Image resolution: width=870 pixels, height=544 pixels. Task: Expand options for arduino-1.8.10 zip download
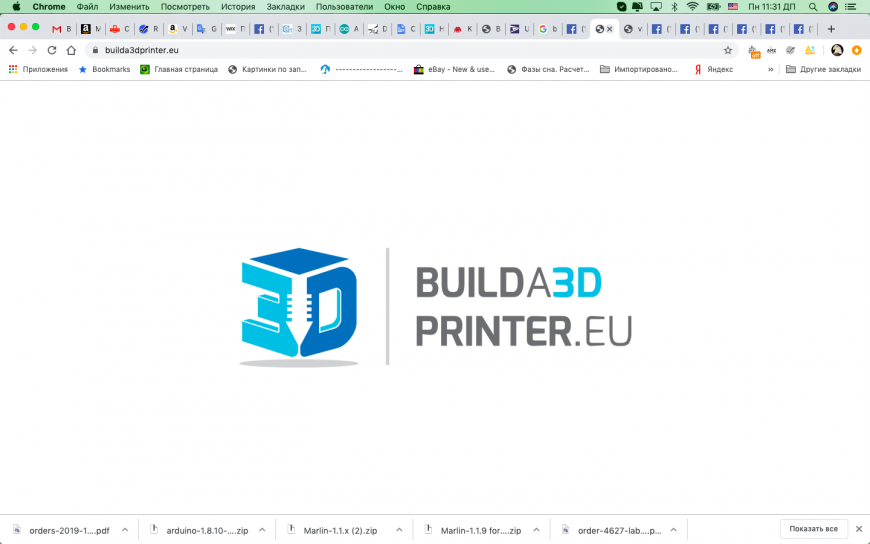262,530
